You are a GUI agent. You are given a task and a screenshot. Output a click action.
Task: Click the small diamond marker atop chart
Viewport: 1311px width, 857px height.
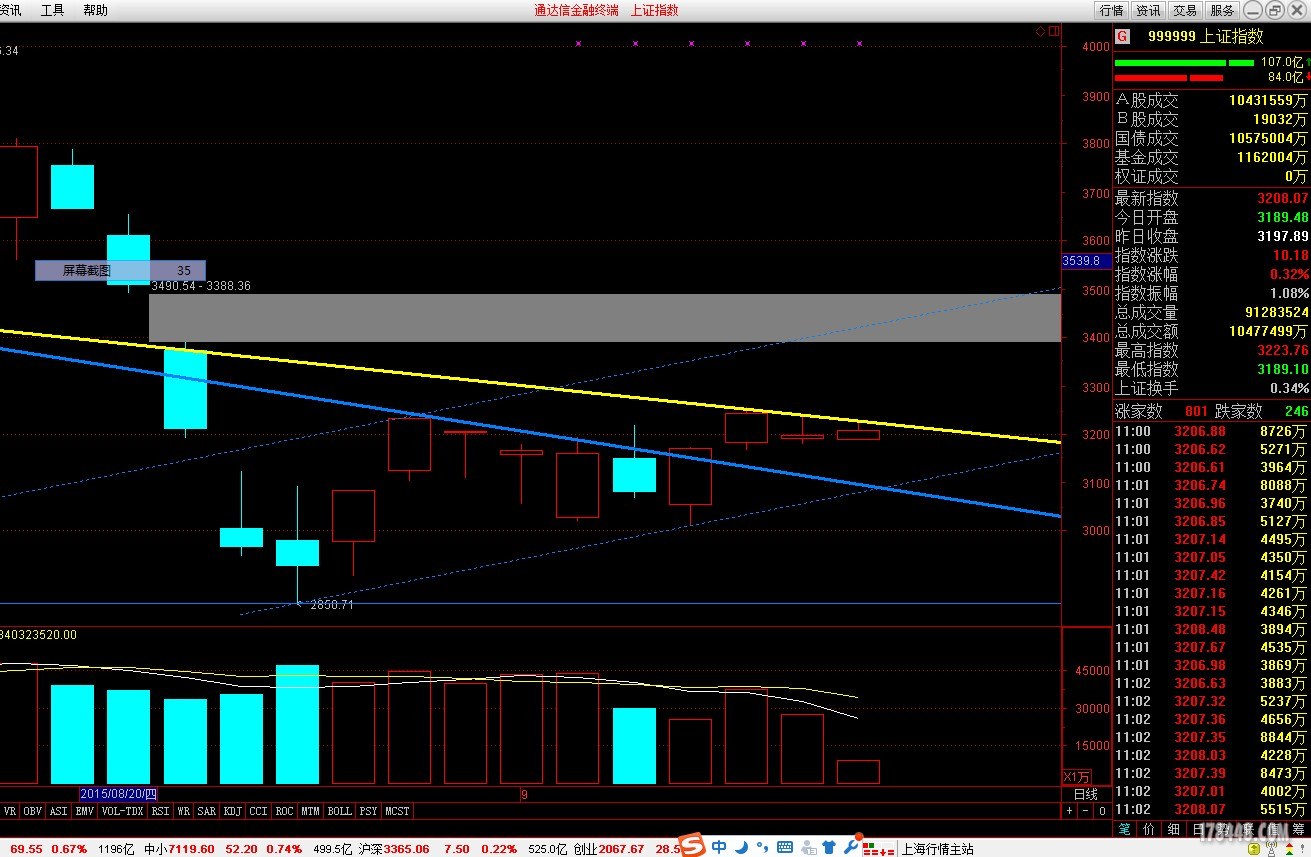click(1040, 32)
